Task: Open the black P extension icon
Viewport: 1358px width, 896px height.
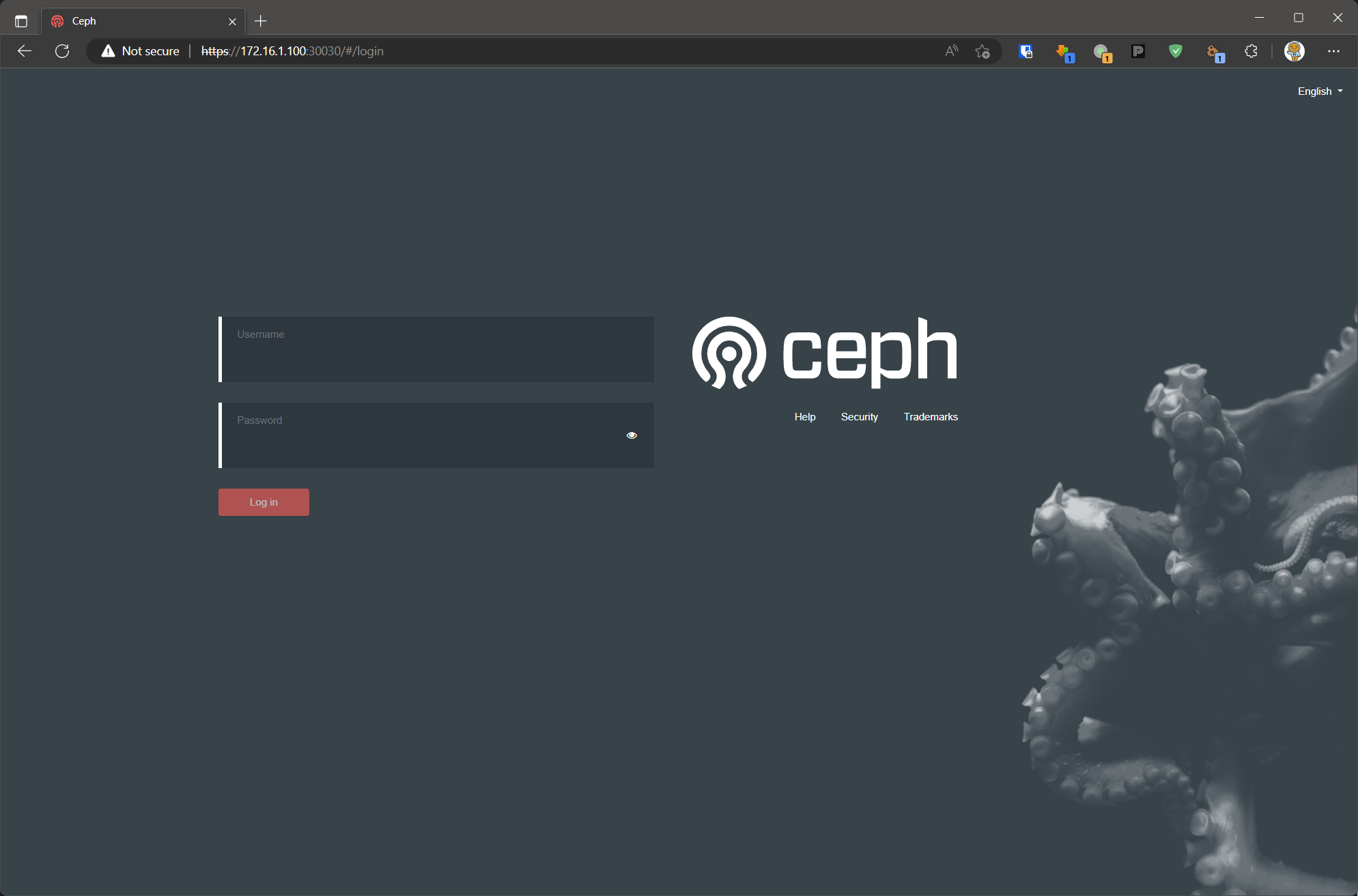Action: point(1138,51)
